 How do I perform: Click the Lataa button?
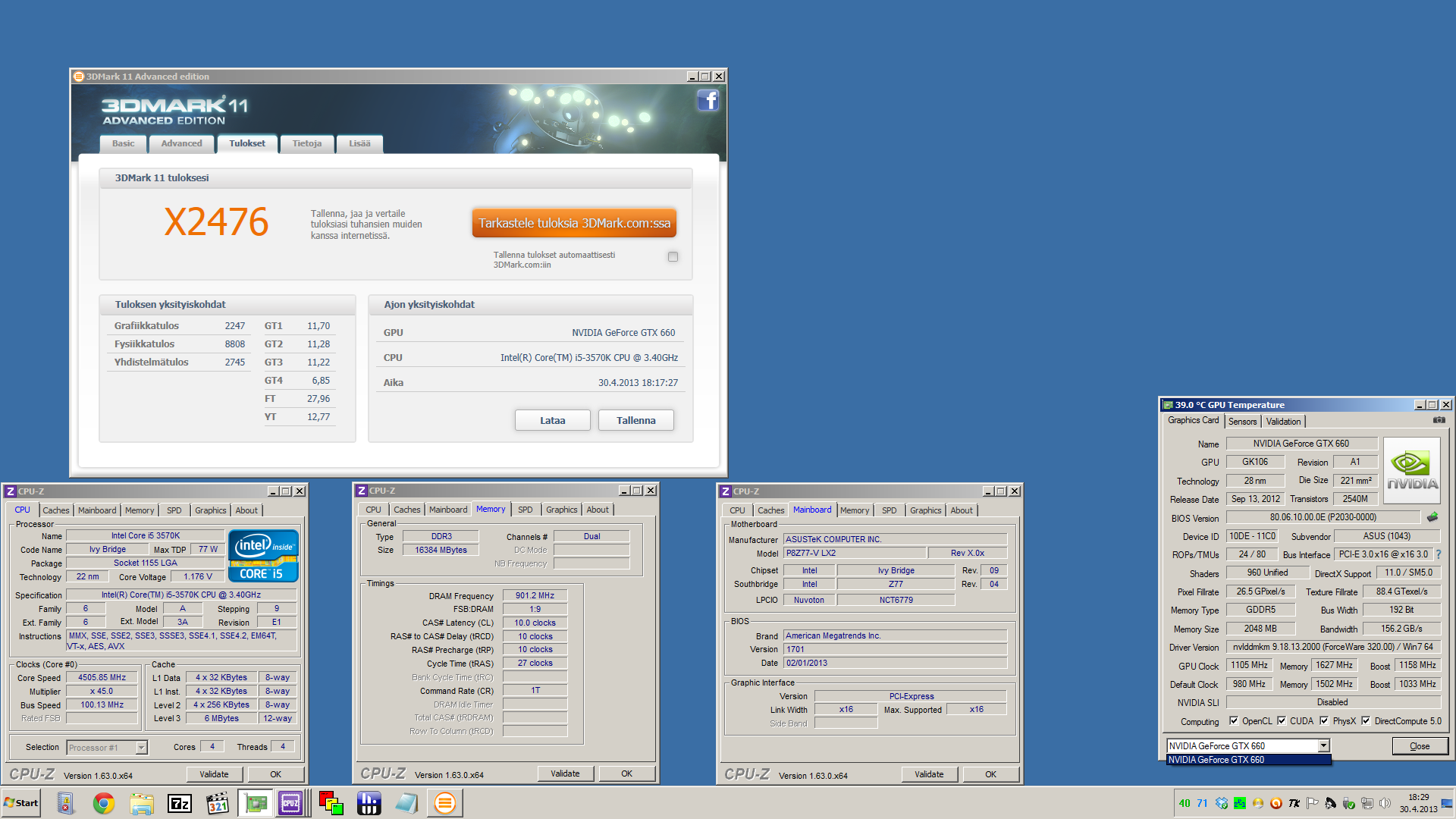553,420
